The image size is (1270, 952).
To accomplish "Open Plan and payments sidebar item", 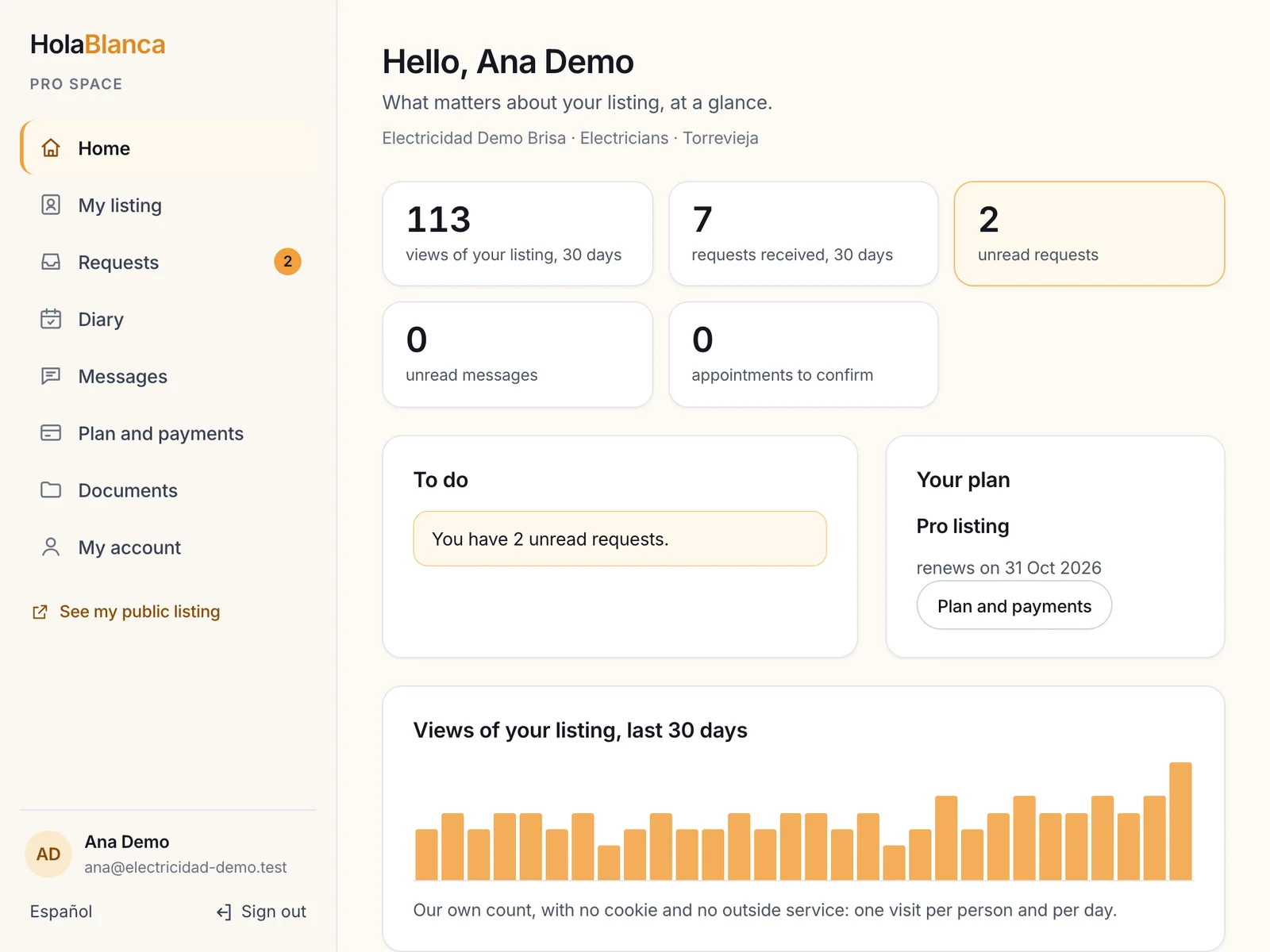I will 169,433.
